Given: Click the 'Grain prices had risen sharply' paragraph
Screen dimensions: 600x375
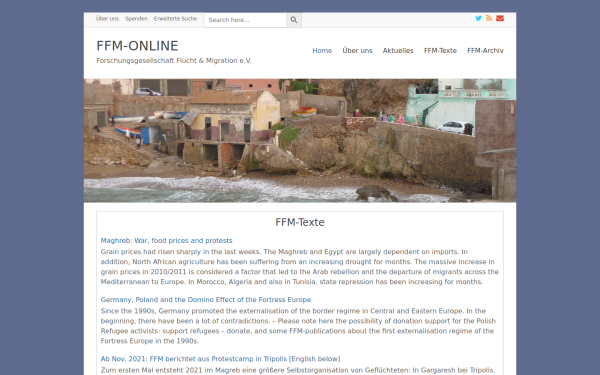Looking at the screenshot, I should click(300, 267).
